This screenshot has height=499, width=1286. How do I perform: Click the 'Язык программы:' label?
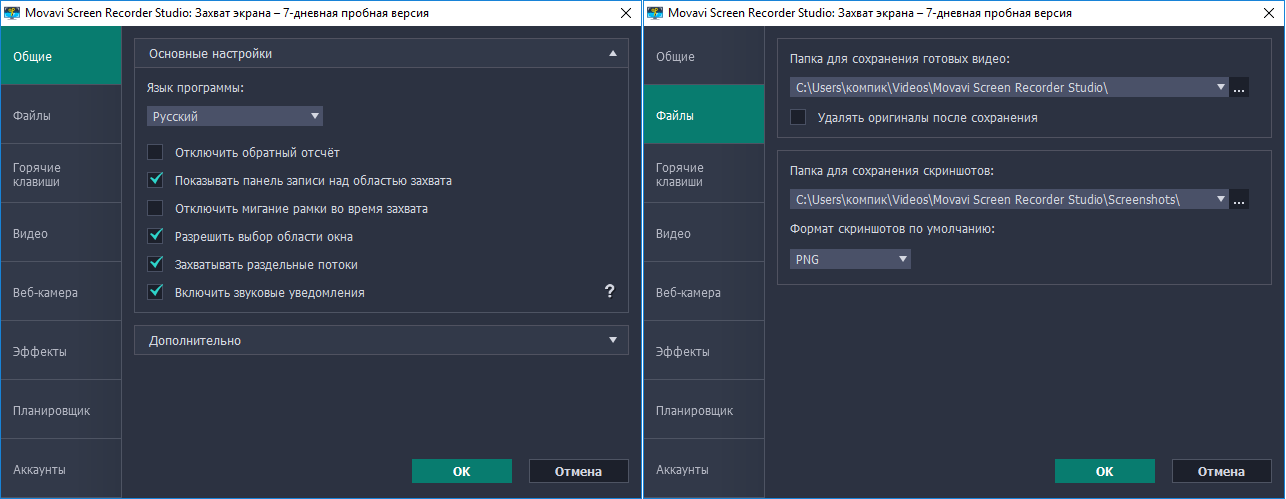point(195,88)
